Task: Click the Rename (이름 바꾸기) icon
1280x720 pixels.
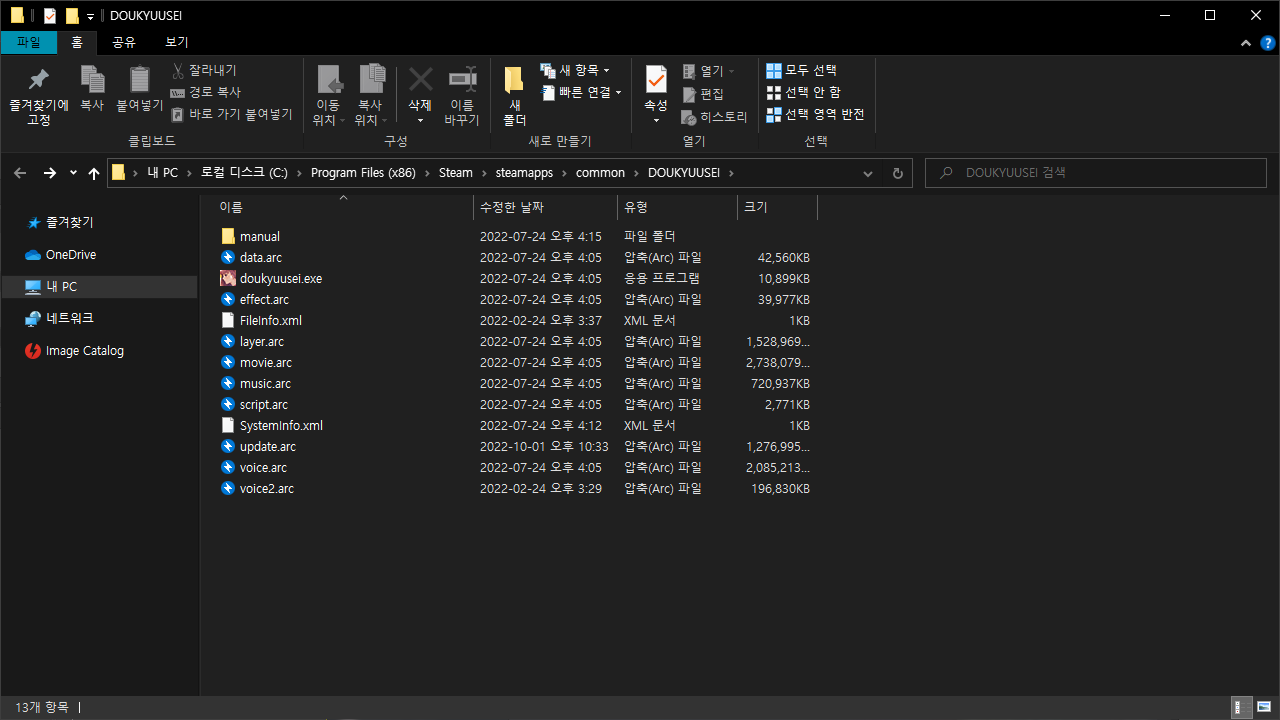Action: (x=462, y=80)
